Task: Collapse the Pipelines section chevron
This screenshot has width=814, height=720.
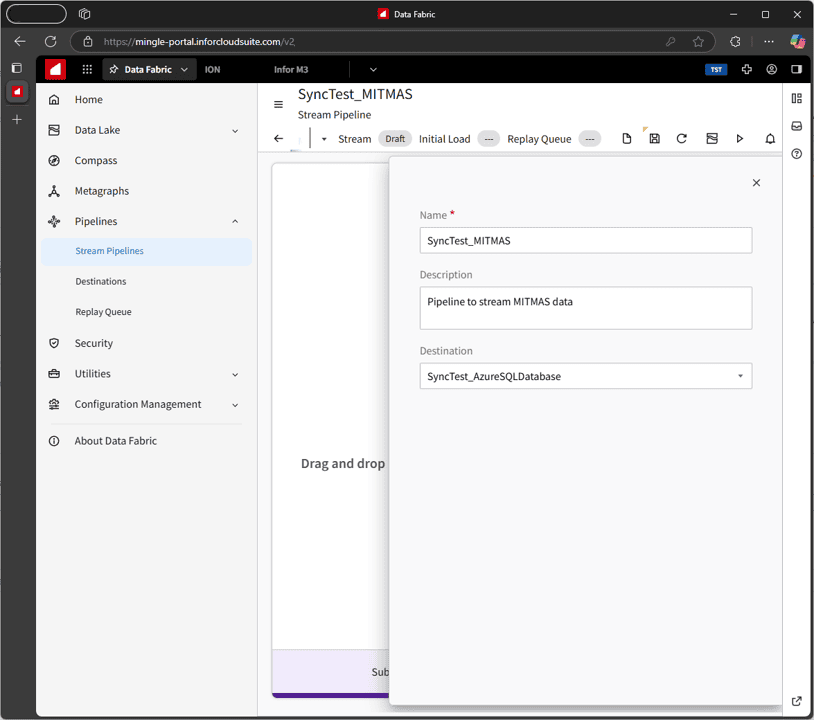Action: click(x=235, y=222)
